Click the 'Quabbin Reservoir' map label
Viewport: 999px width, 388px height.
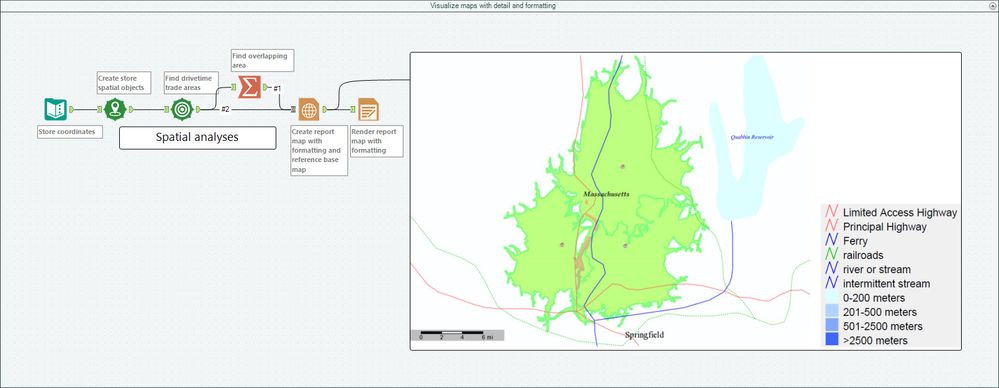tap(752, 137)
